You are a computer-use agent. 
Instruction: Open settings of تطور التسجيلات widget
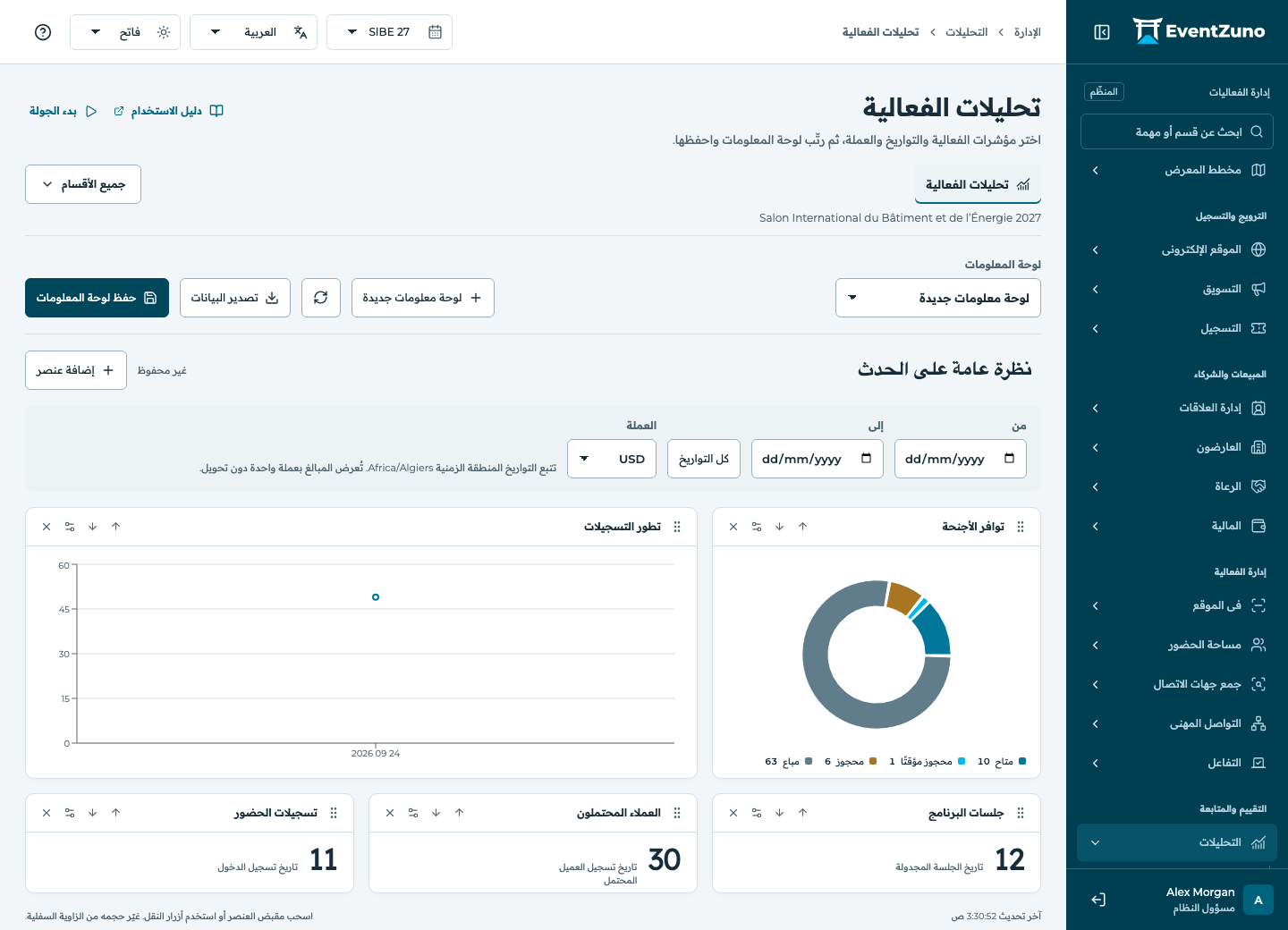pos(70,527)
